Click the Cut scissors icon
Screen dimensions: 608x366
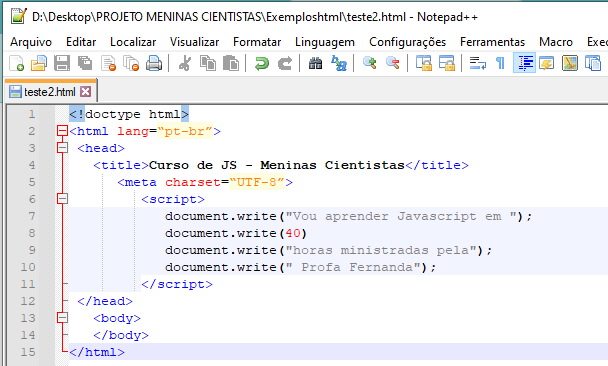[185, 63]
